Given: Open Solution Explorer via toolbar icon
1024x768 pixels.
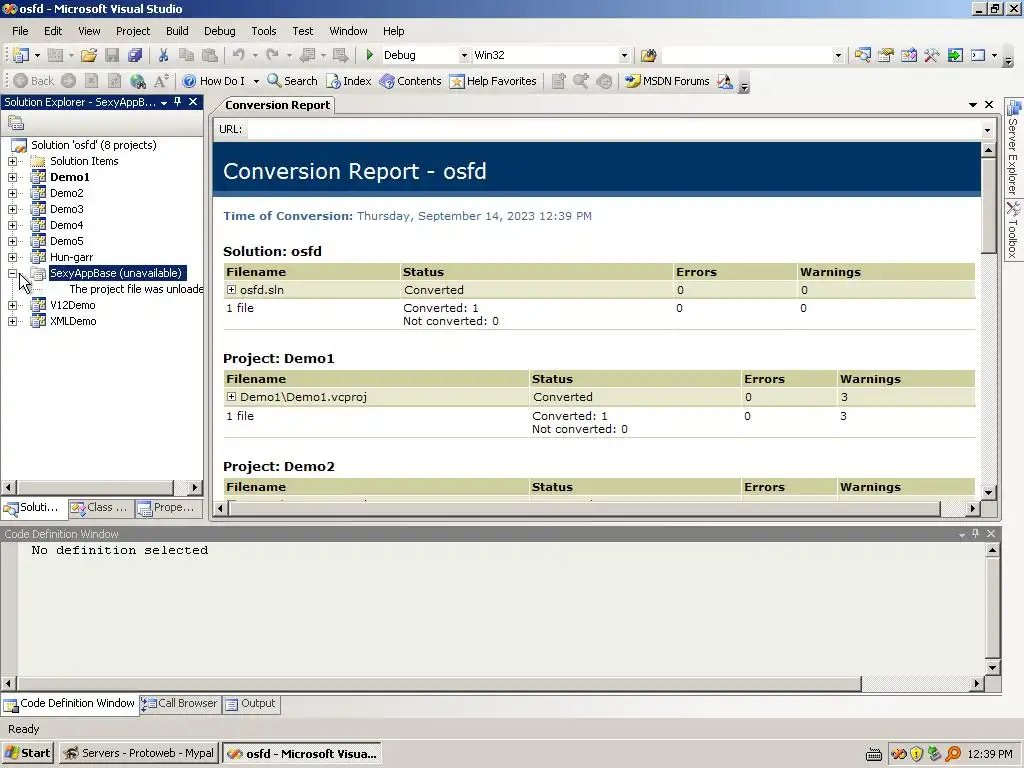Looking at the screenshot, I should point(863,56).
